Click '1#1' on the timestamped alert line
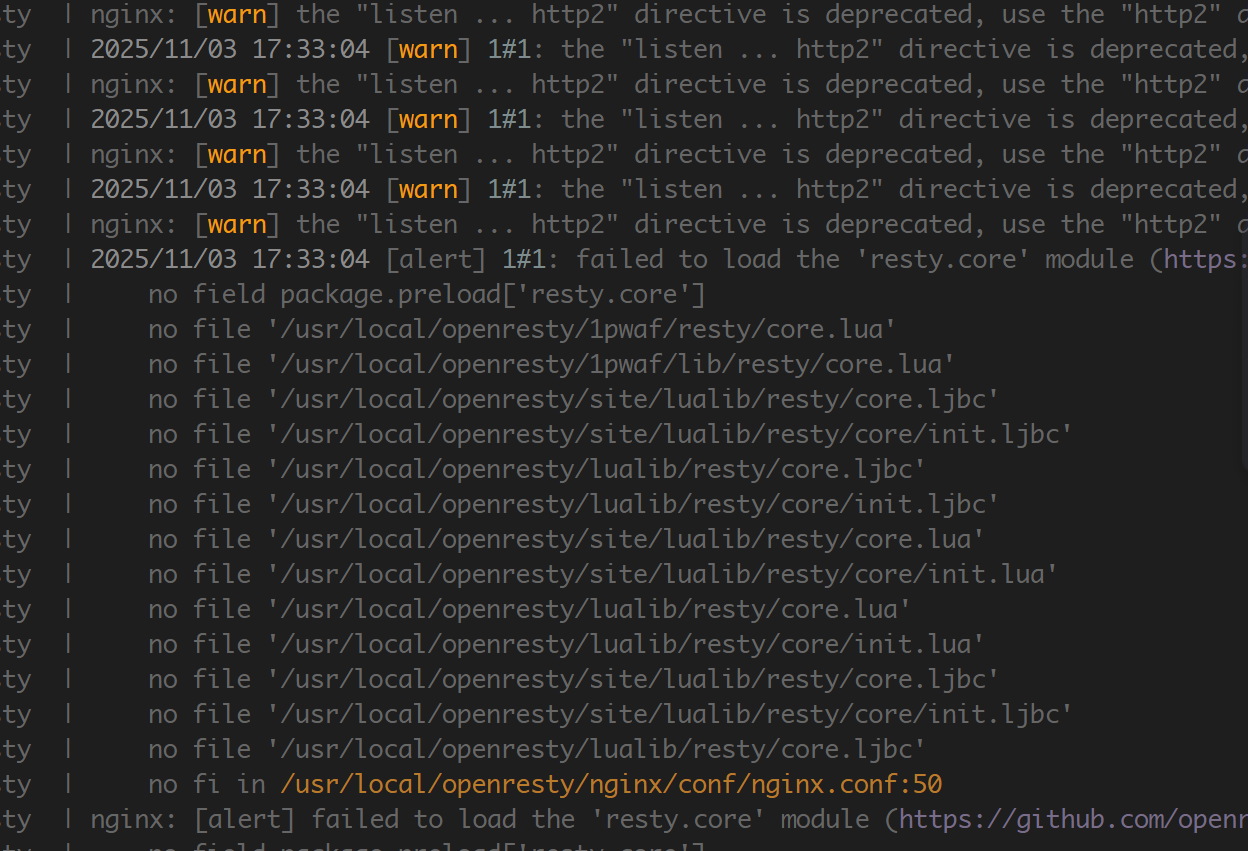This screenshot has width=1248, height=851. pos(523,259)
